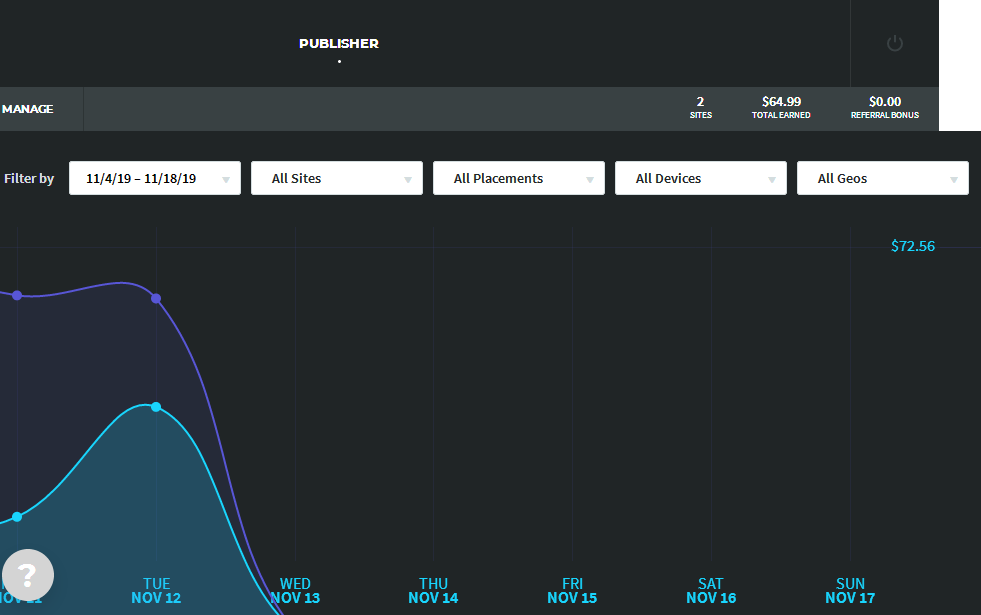The height and width of the screenshot is (615, 981).
Task: Click the $72.56 chart value label
Action: pos(913,246)
